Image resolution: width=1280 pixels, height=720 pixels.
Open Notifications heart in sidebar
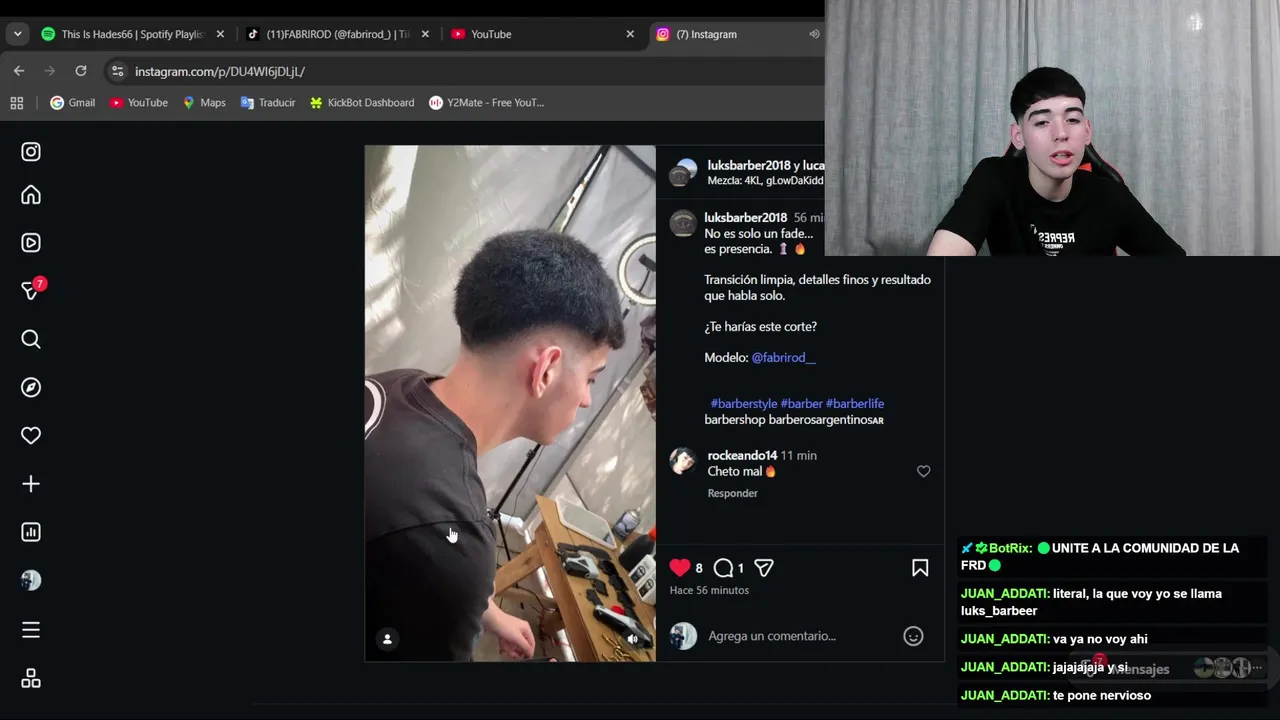pos(31,435)
